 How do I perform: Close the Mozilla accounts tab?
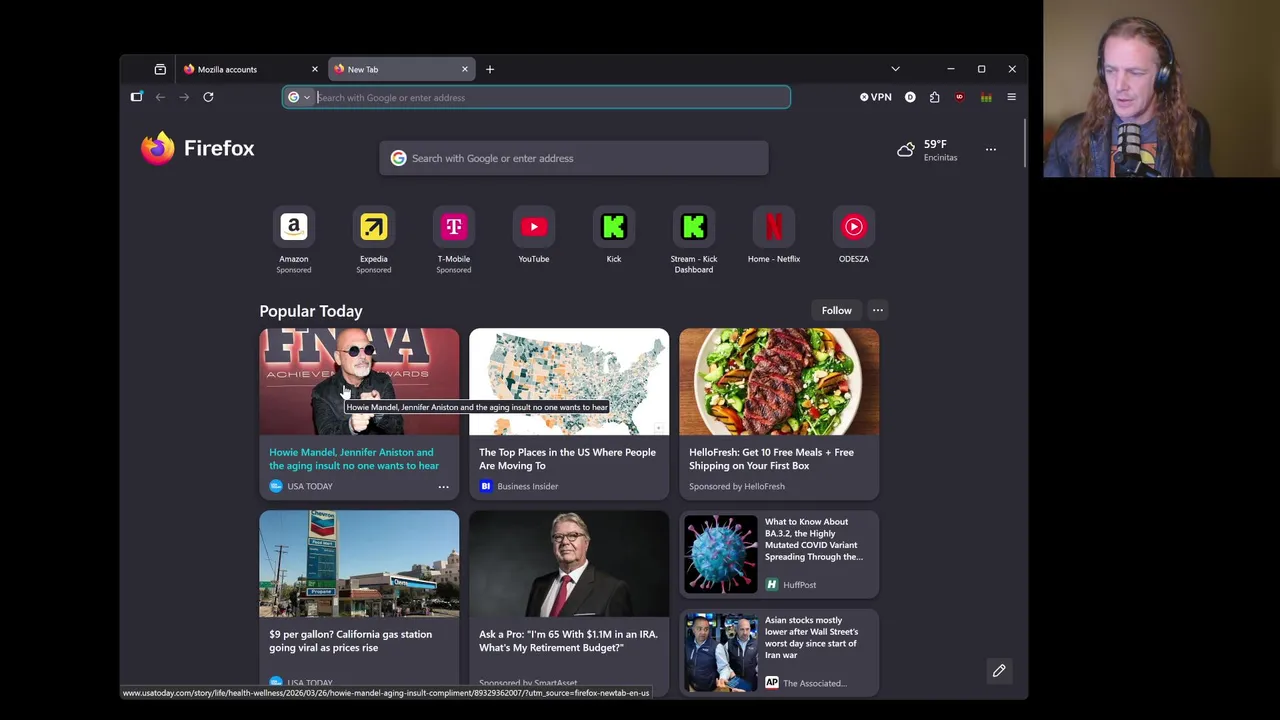tap(314, 69)
